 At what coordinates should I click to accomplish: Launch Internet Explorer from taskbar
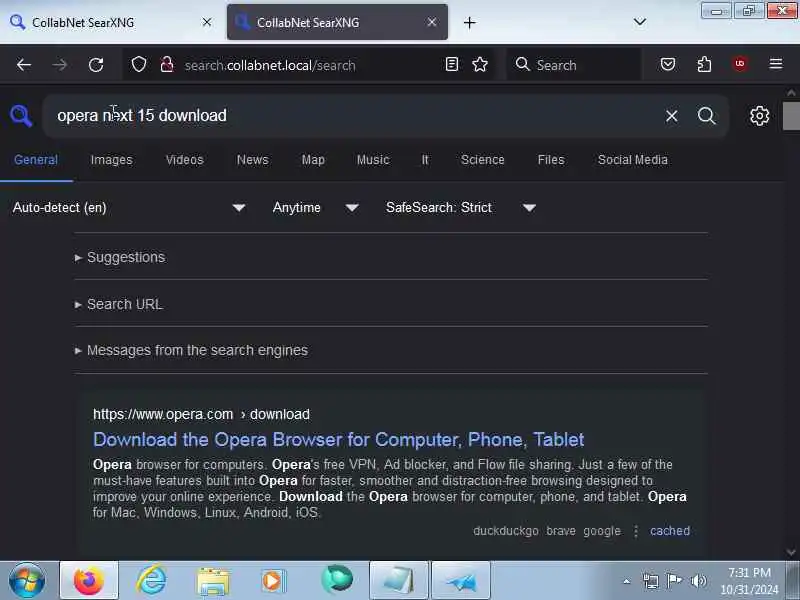[152, 580]
